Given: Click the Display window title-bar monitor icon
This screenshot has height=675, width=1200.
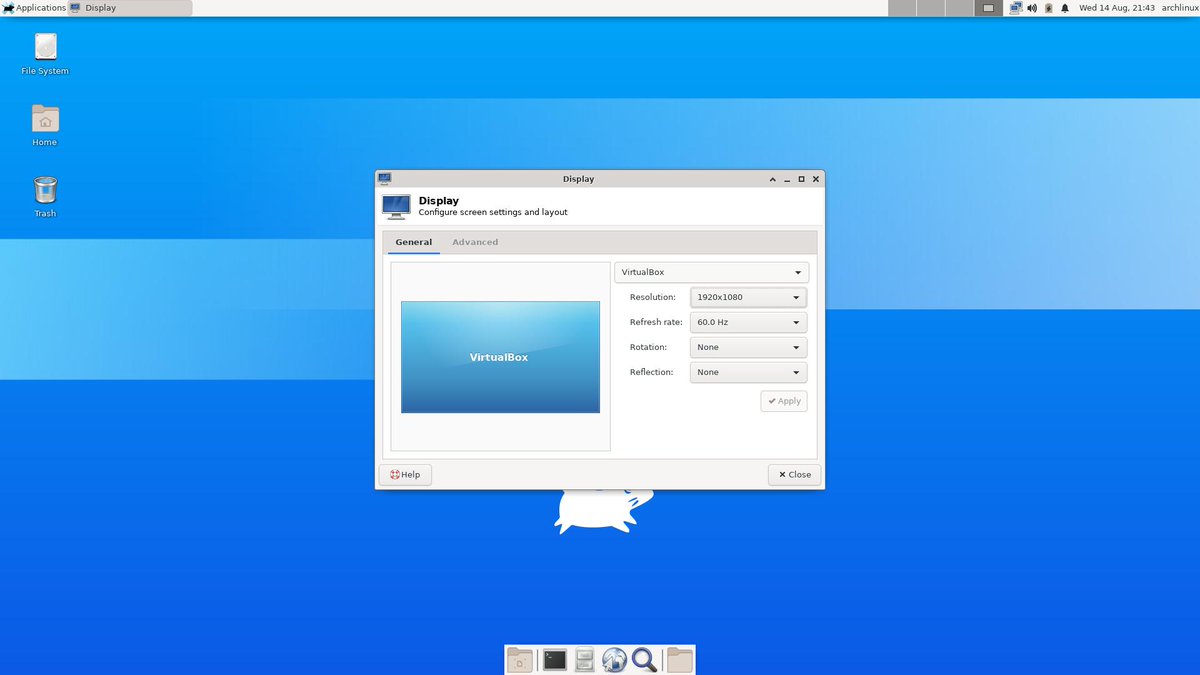Looking at the screenshot, I should pos(384,178).
